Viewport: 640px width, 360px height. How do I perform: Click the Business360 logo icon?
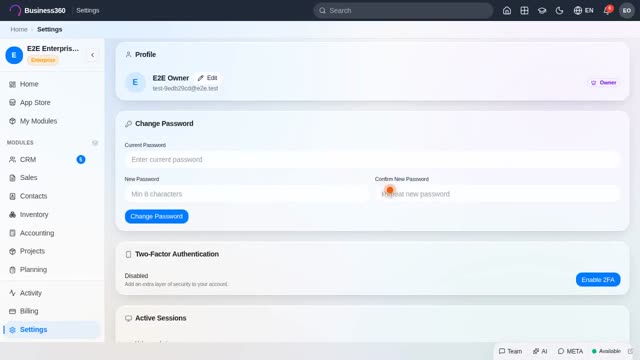[x=15, y=10]
